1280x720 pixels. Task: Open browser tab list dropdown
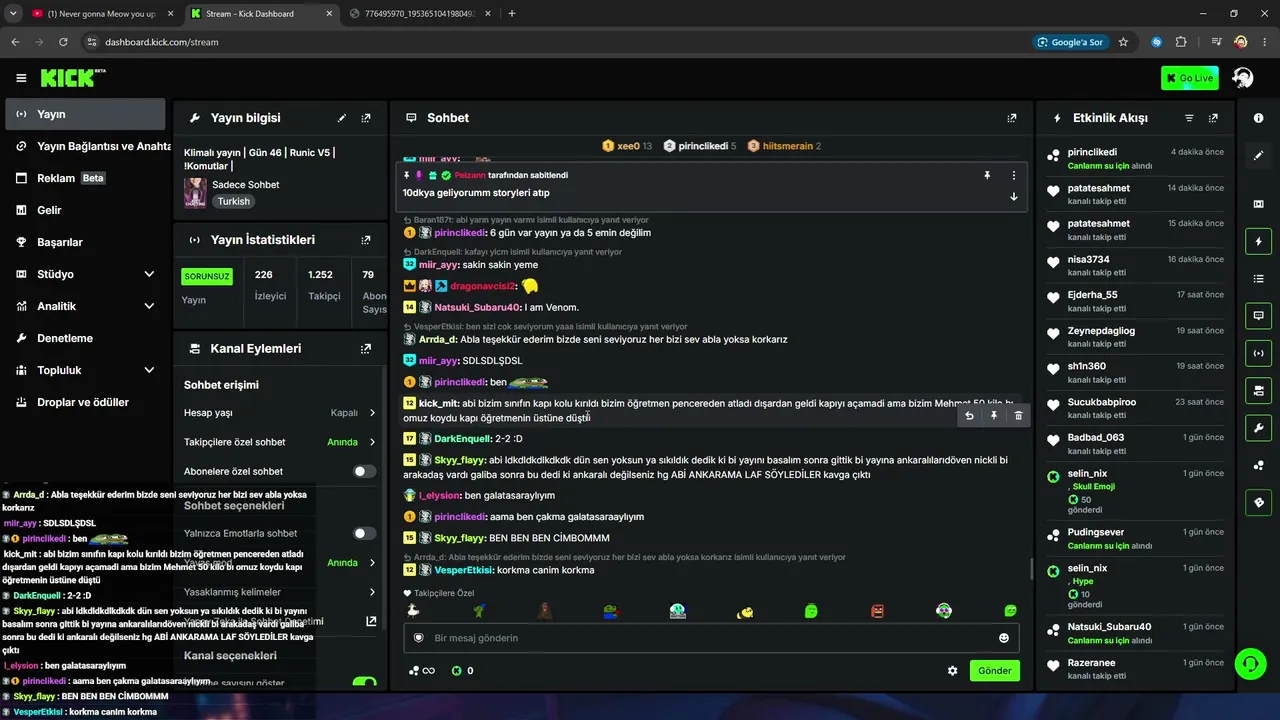pyautogui.click(x=14, y=14)
